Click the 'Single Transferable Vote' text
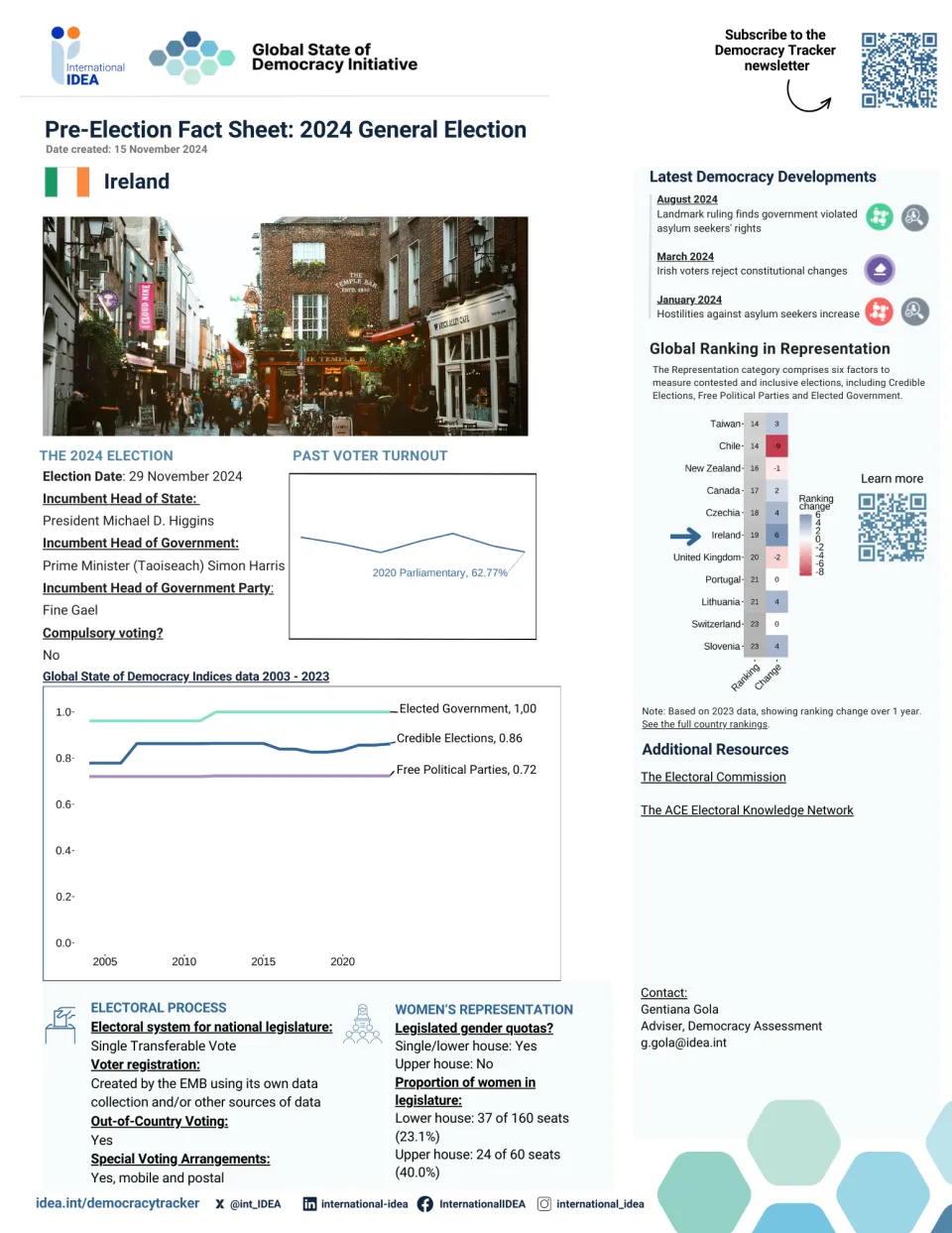Screen dimensions: 952x1233 click(164, 1047)
